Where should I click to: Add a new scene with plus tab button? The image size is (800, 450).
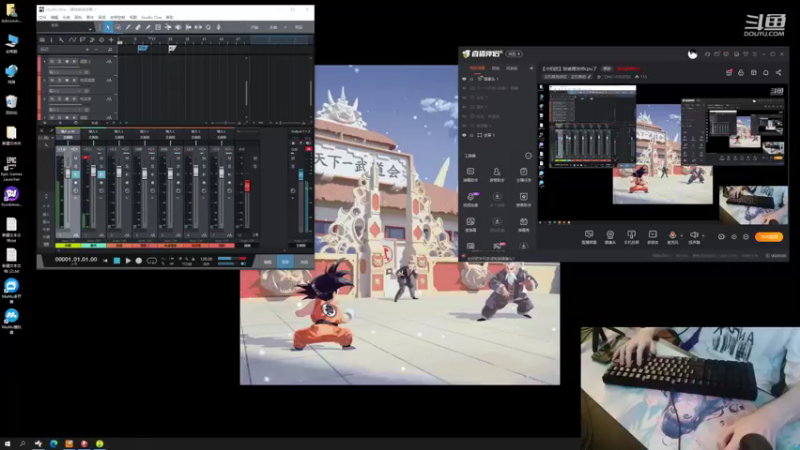coord(531,68)
